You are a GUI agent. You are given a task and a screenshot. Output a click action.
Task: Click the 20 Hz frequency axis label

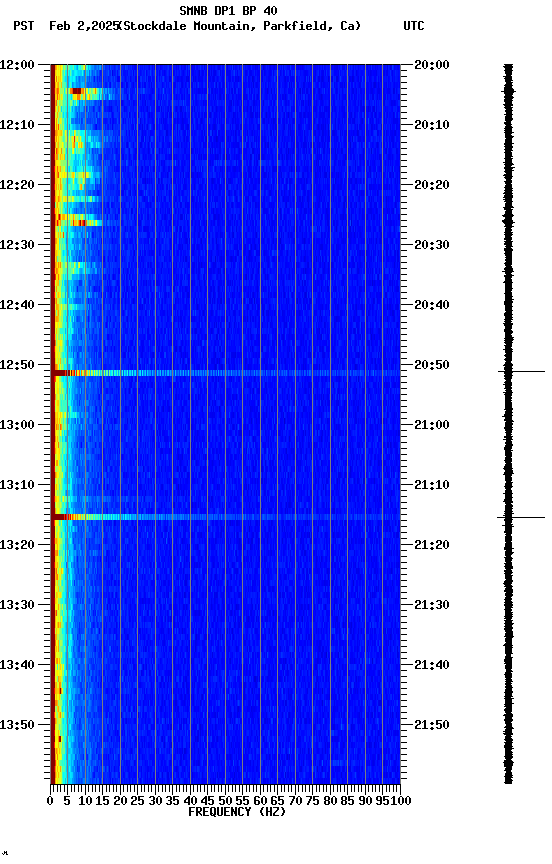click(x=120, y=801)
